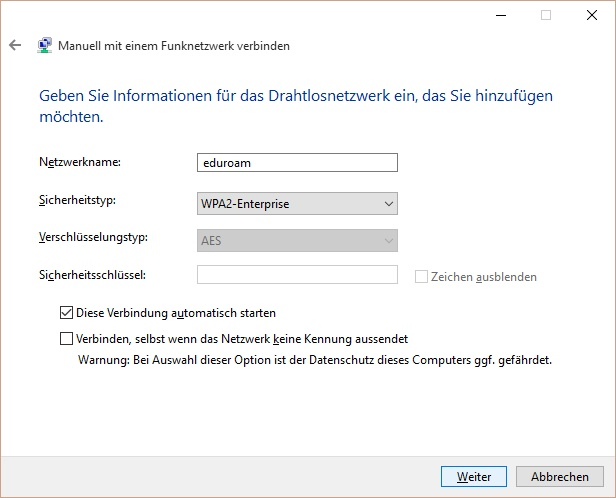The width and height of the screenshot is (616, 498).
Task: Click the Sicherheitsschlüssel label text
Action: point(92,275)
